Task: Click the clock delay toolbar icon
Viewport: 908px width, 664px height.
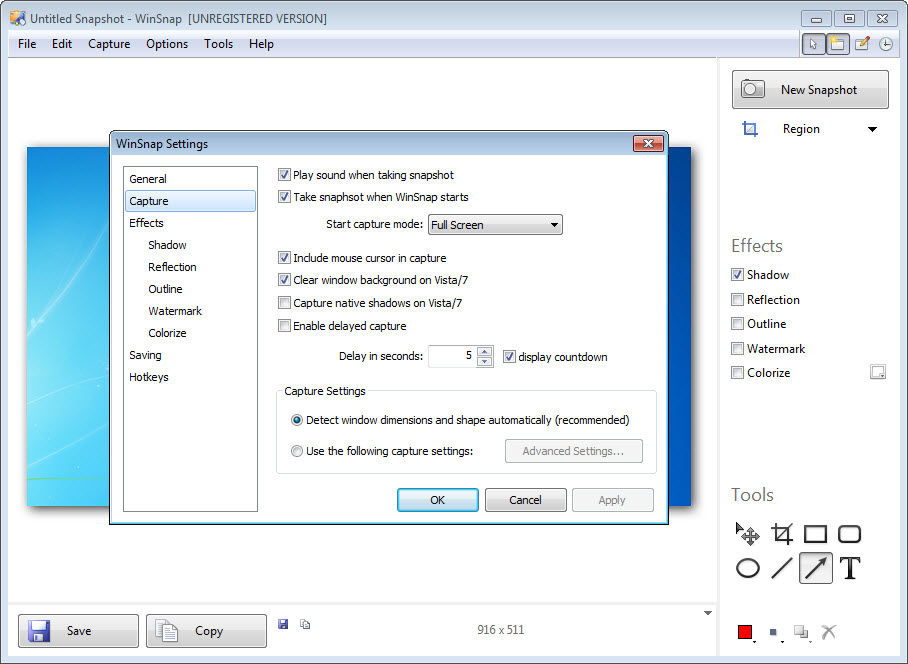Action: [886, 44]
